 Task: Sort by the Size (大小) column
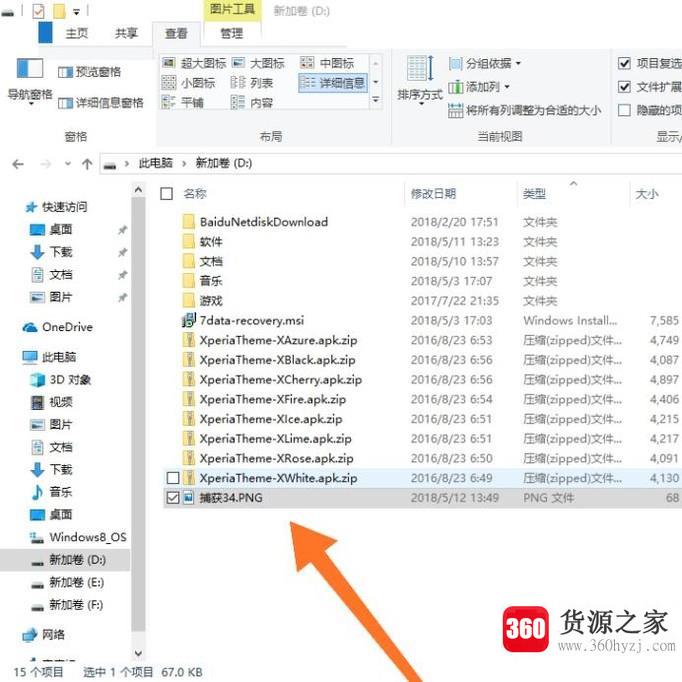tap(647, 194)
